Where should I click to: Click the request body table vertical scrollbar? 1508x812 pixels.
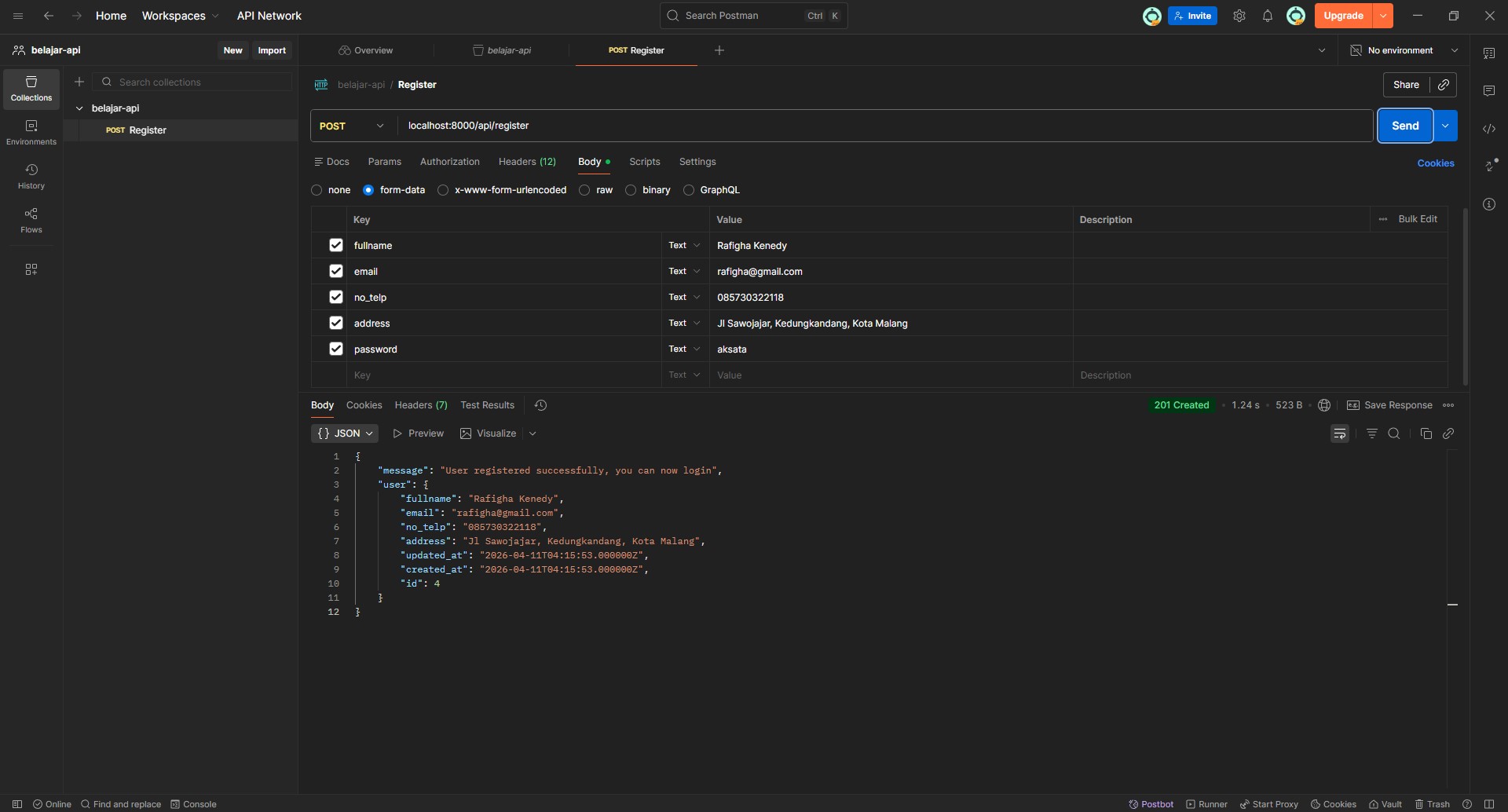(1465, 297)
